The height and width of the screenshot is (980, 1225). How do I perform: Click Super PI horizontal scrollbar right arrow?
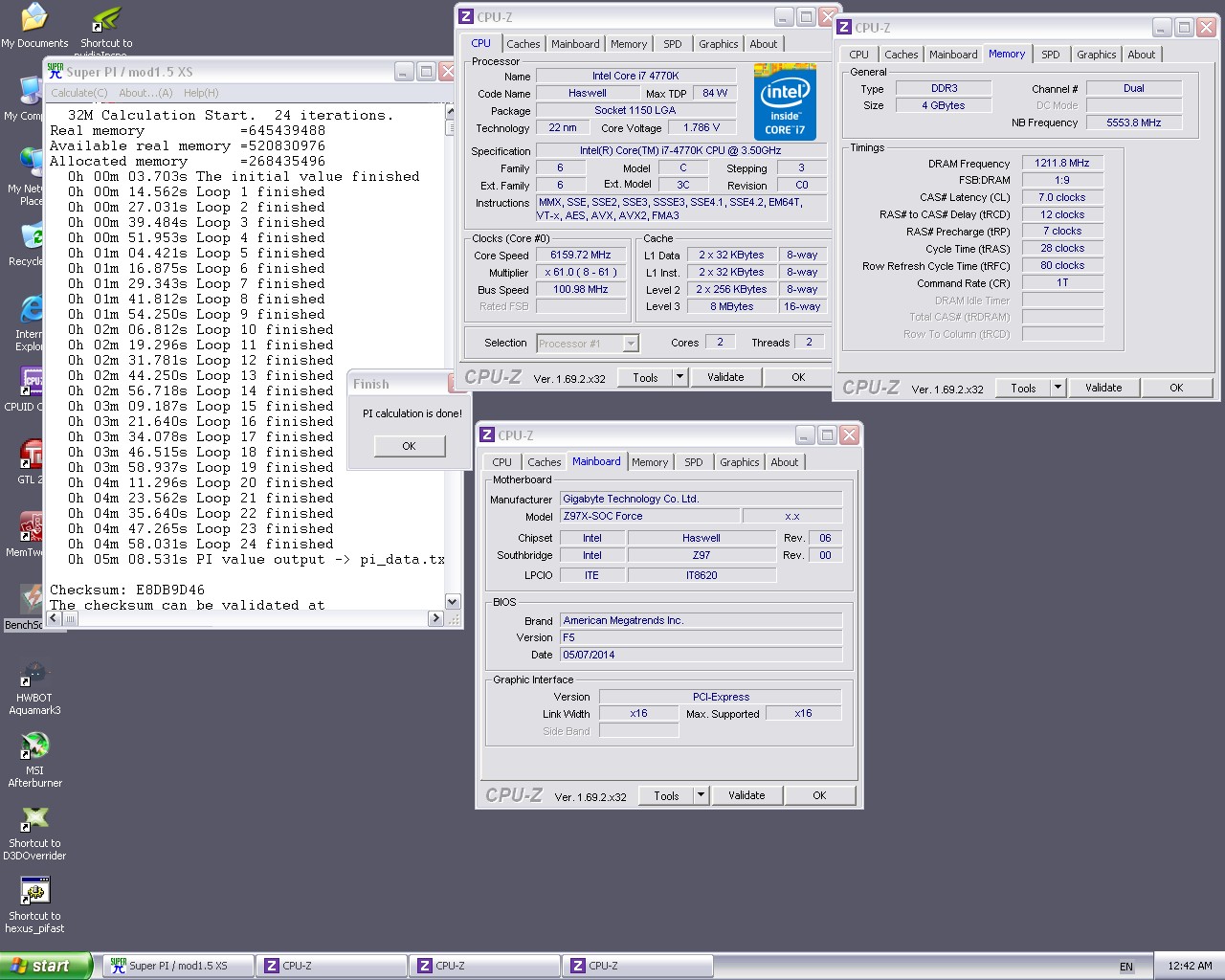tap(436, 618)
